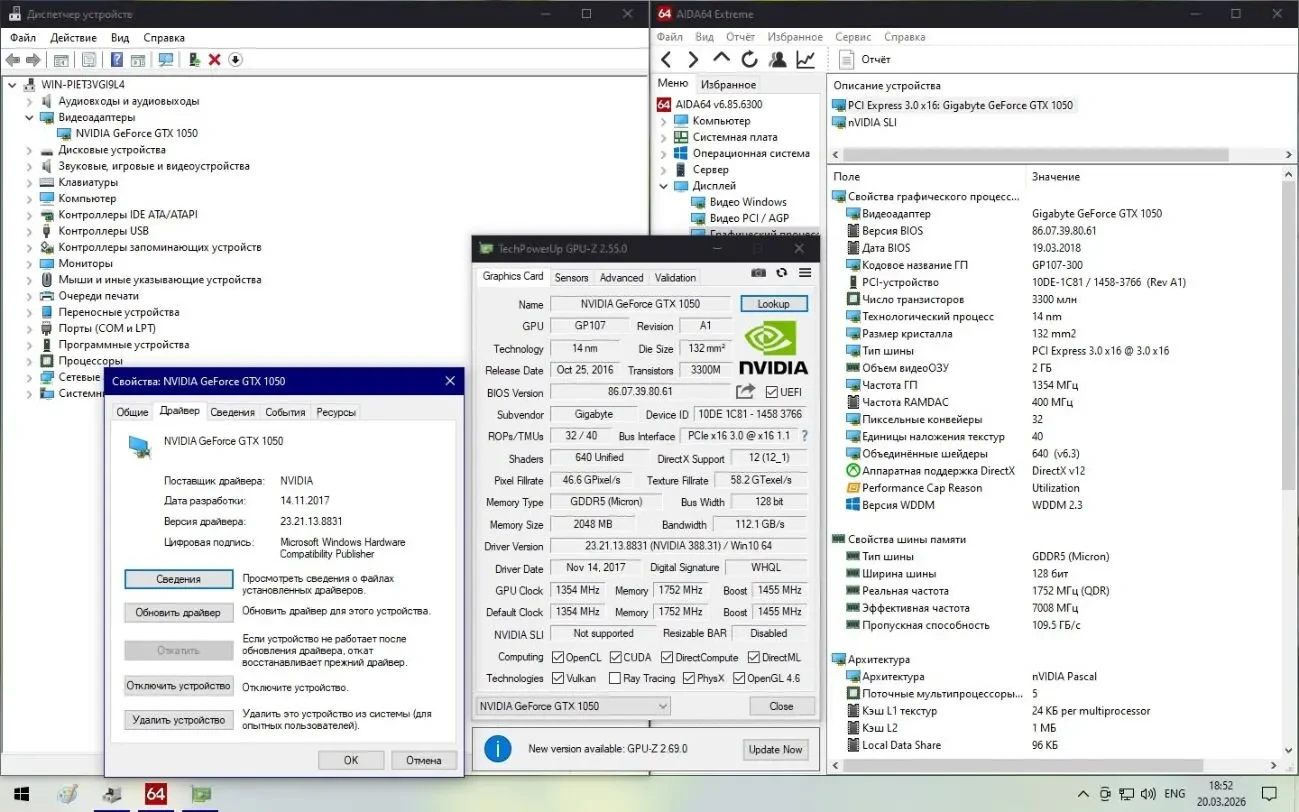
Task: Open the AIDA64 benchmark graph icon
Action: (805, 60)
